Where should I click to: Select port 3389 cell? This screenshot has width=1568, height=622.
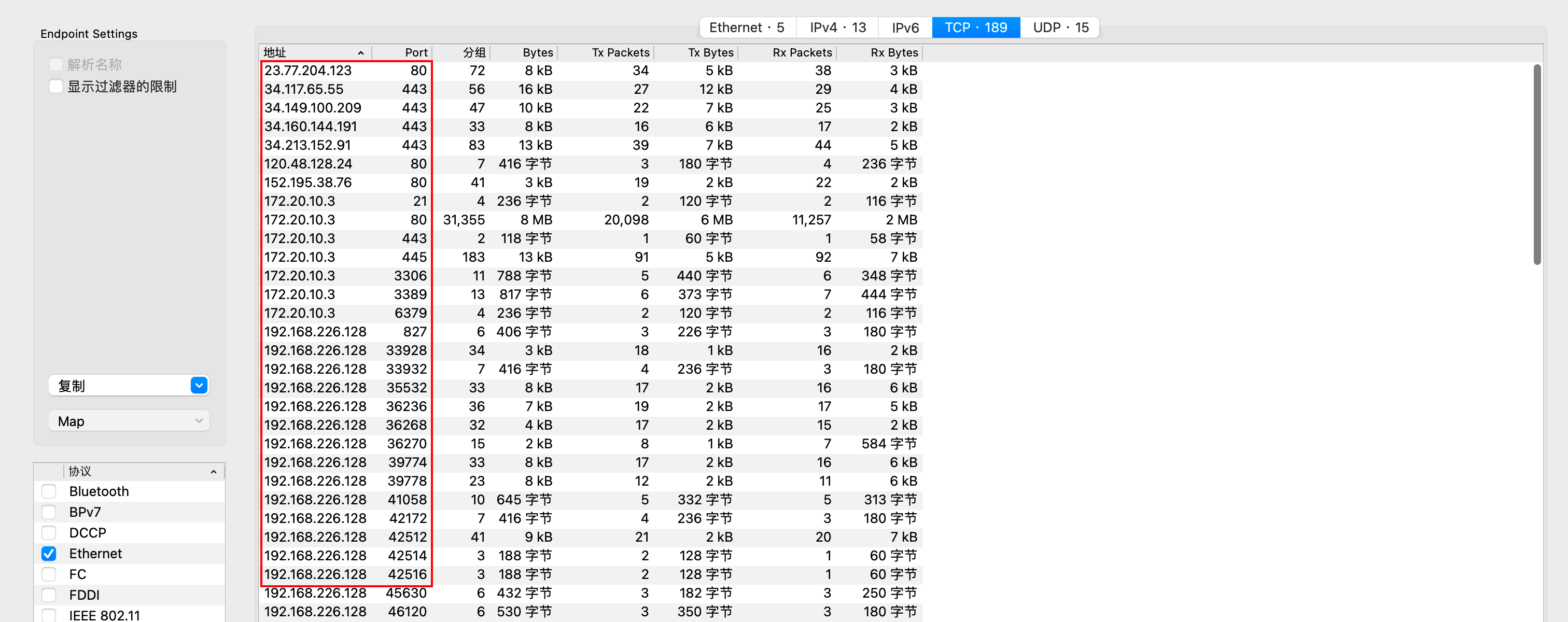click(x=410, y=294)
